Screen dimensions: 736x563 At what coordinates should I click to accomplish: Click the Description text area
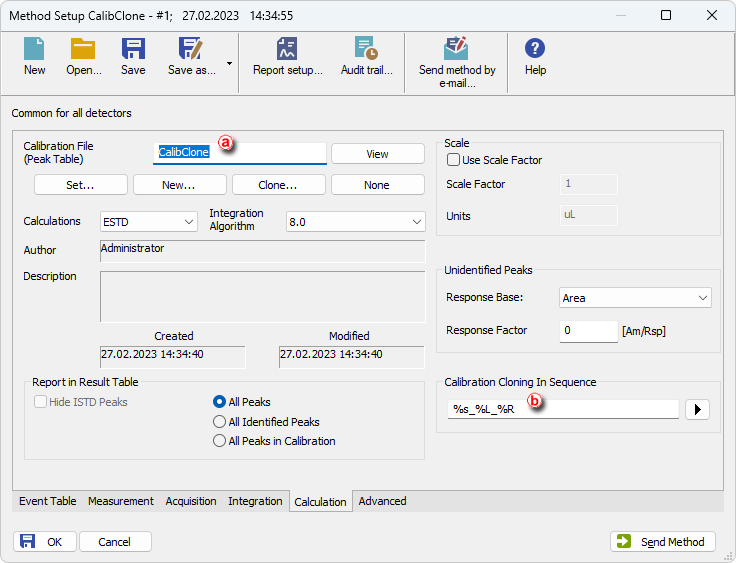coord(262,296)
